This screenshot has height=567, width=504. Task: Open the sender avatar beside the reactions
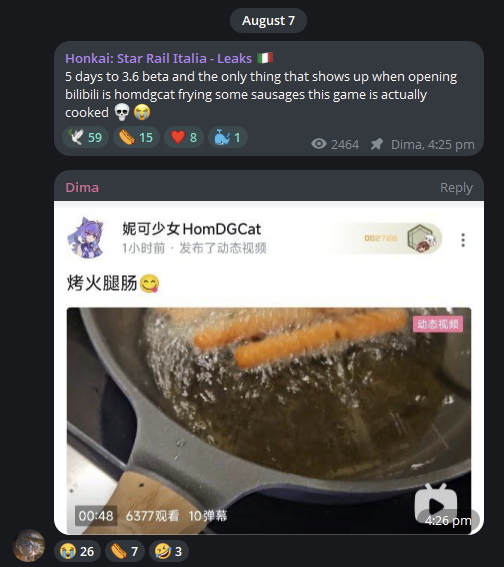[29, 546]
